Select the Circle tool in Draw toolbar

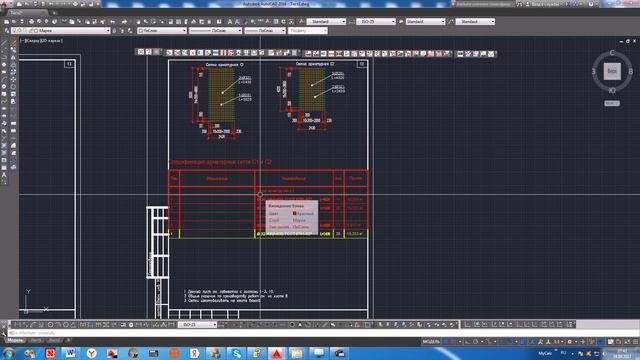tap(4, 87)
